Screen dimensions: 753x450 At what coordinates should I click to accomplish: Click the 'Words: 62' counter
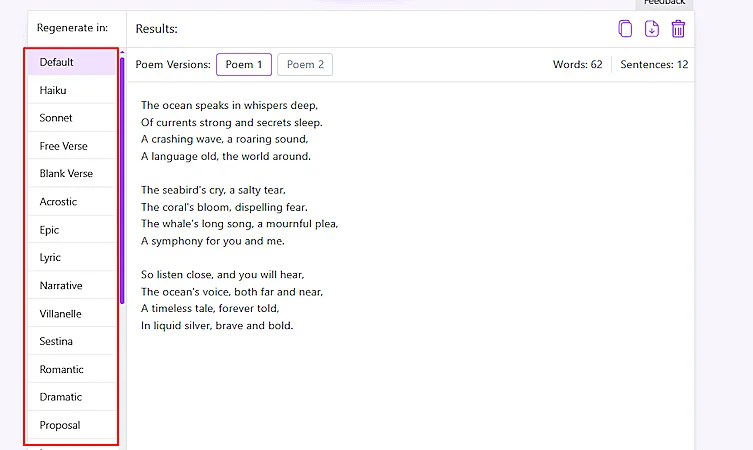point(577,64)
